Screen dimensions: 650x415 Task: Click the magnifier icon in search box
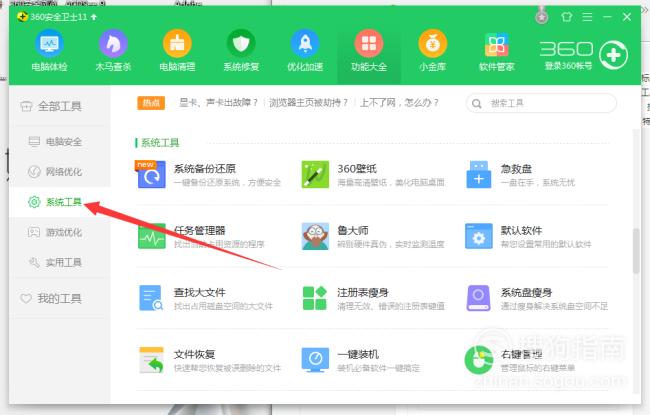tap(477, 104)
